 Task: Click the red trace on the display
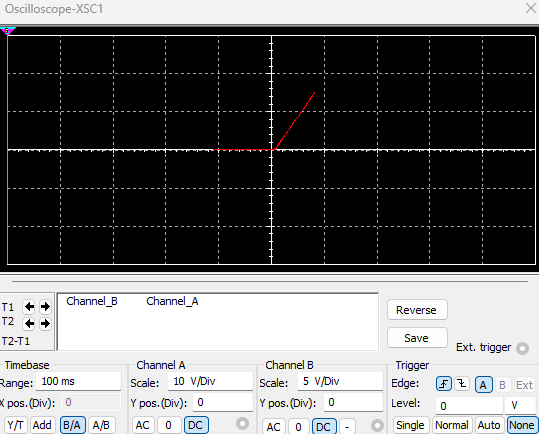295,120
